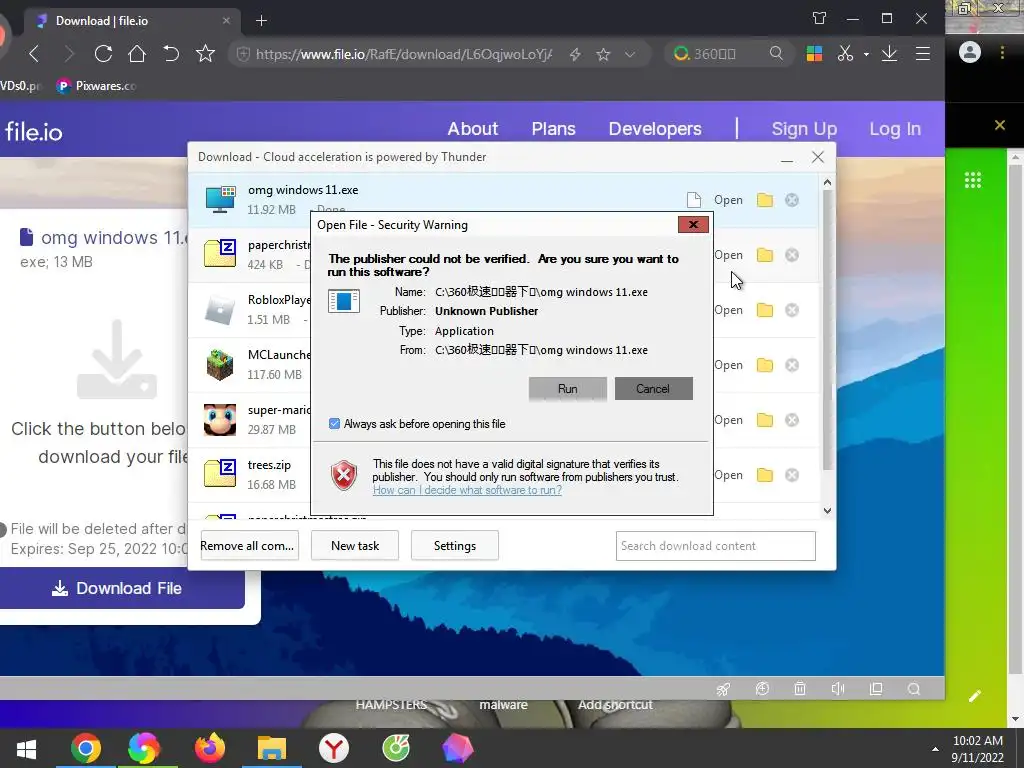Screen dimensions: 1024x768
Task: Open File Explorer from the taskbar
Action: tap(272, 748)
